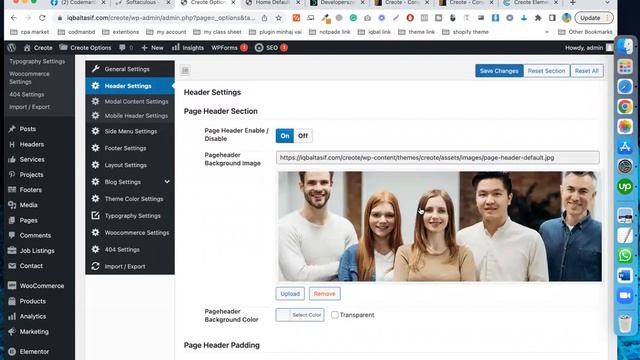Viewport: 640px width, 360px height.
Task: Open Typography Settings in options panel
Action: 130,216
